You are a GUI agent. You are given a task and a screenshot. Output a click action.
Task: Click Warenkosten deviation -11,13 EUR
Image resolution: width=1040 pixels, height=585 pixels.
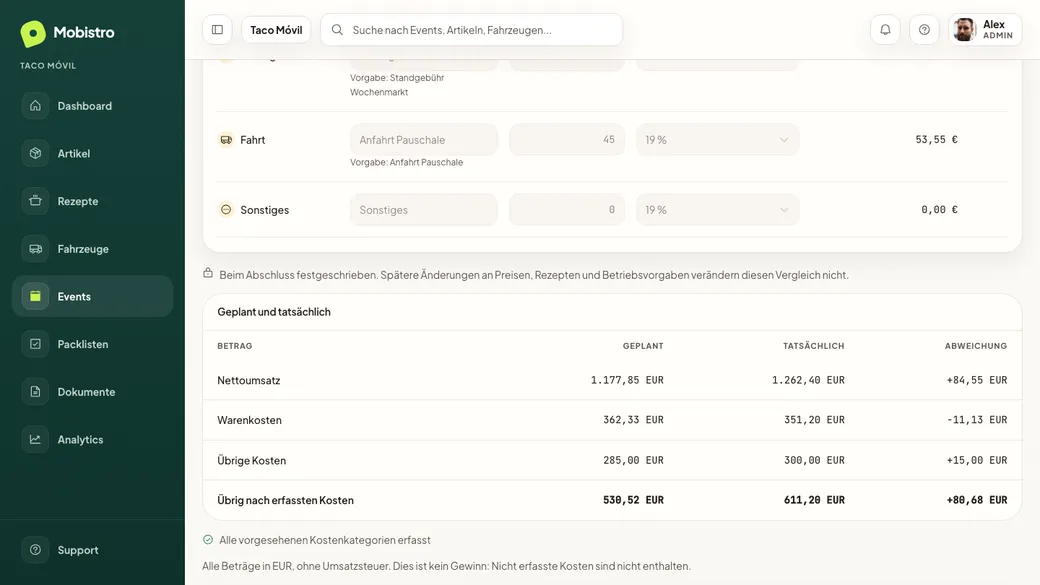coord(977,420)
